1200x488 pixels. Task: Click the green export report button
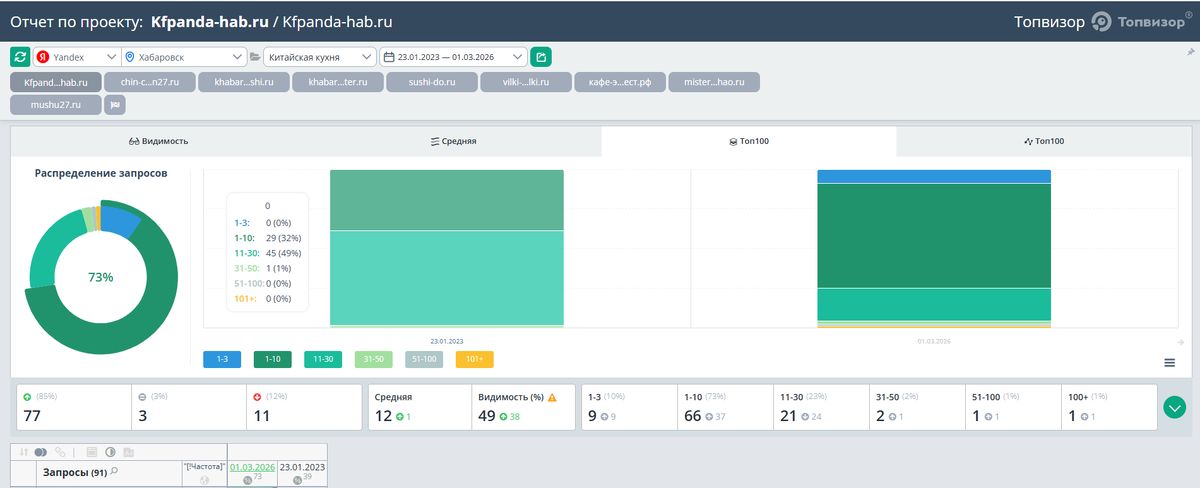(x=540, y=57)
